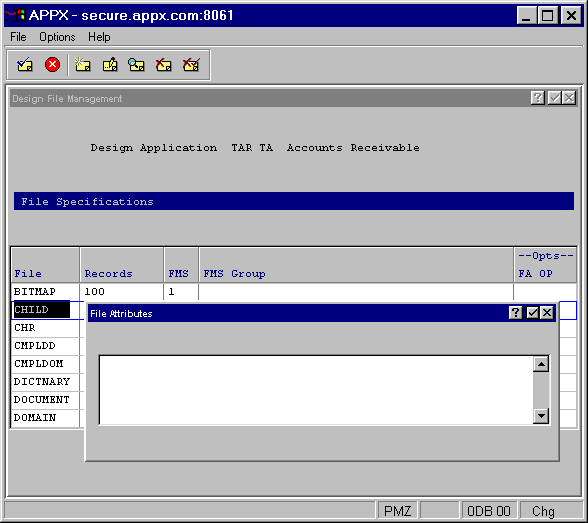The image size is (588, 523).
Task: Select the CHR file row
Action: 45,328
